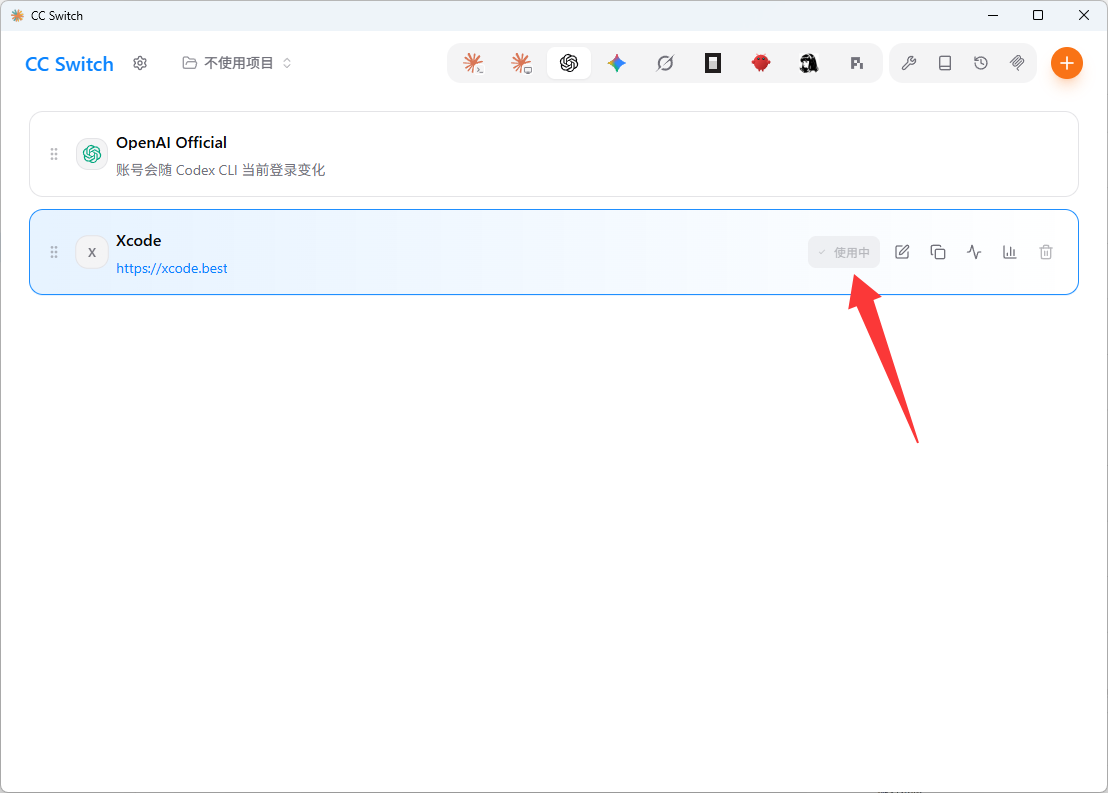Click the X avatar of Xcode provider

coord(92,252)
